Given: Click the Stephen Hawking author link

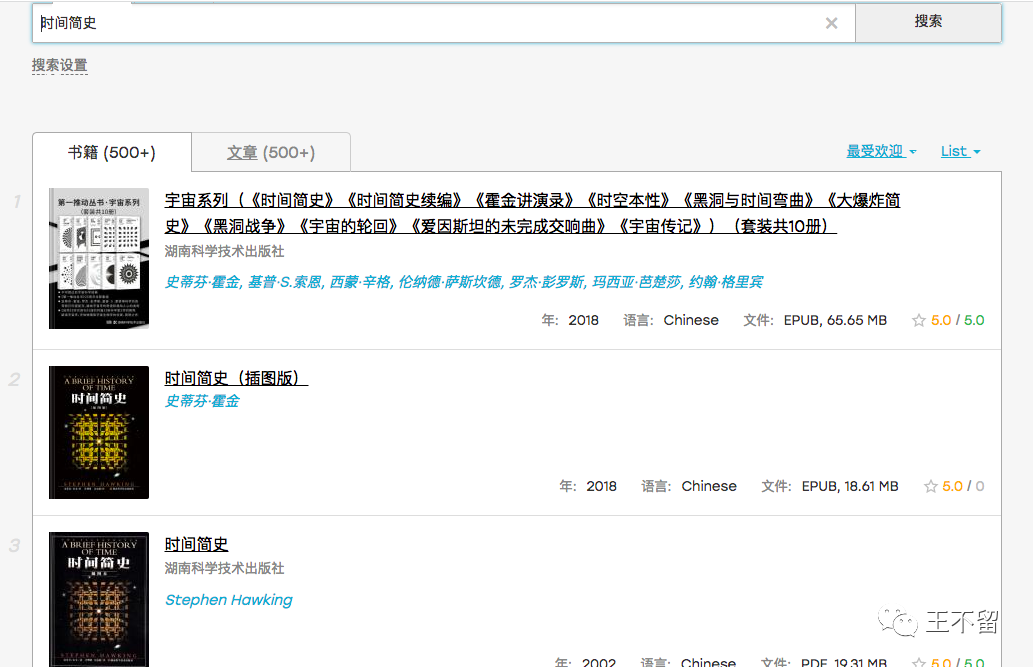Looking at the screenshot, I should 228,599.
